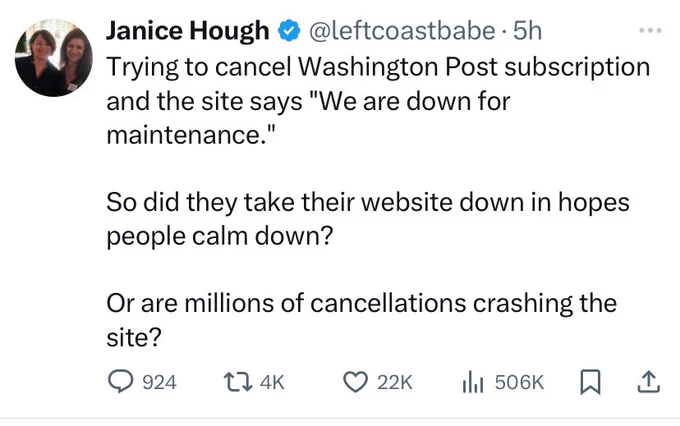The height and width of the screenshot is (426, 680).
Task: Open the reply speech bubble icon
Action: 120,382
